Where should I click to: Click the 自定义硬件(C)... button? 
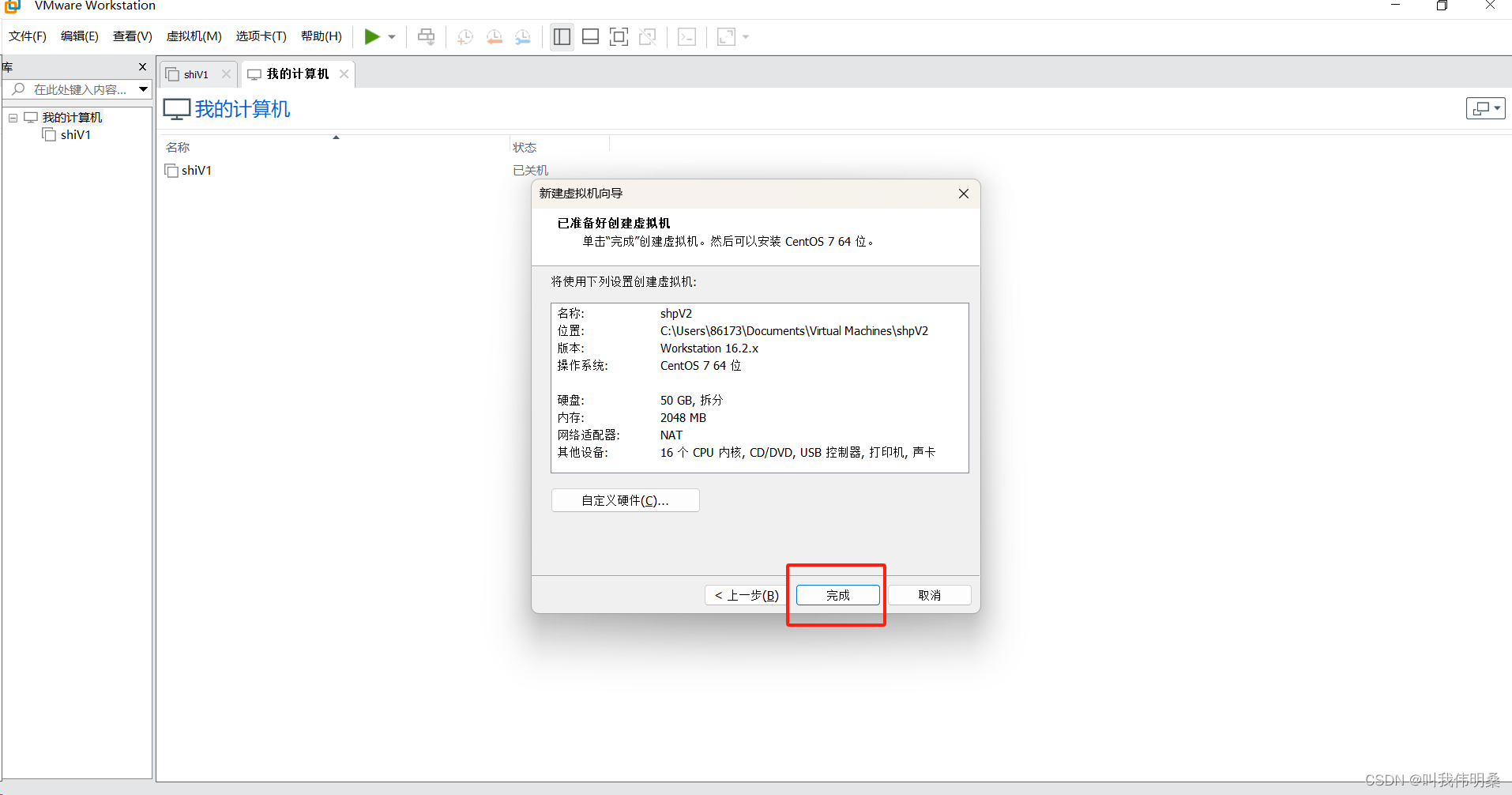(x=625, y=500)
